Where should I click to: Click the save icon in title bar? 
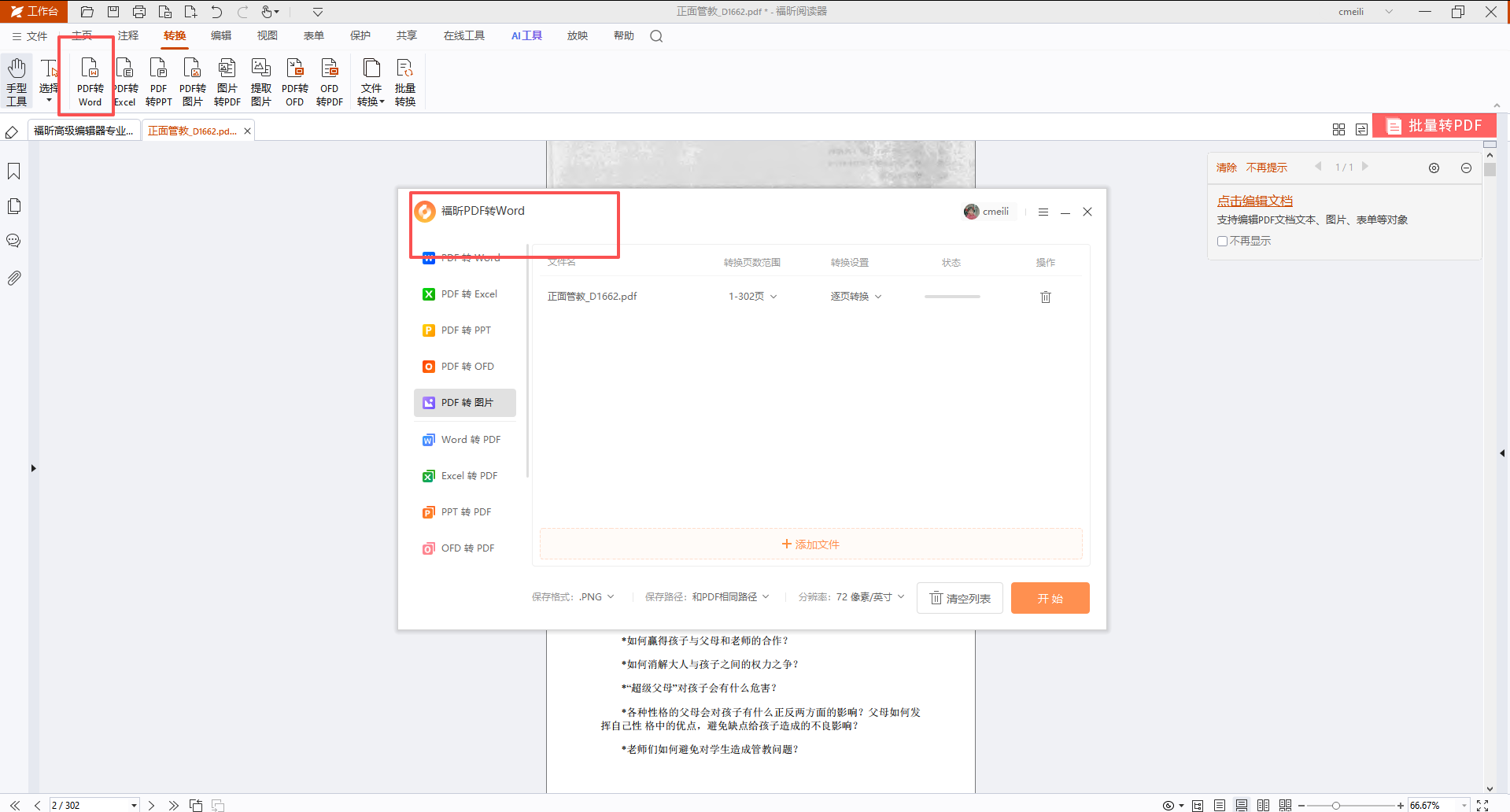pos(113,12)
